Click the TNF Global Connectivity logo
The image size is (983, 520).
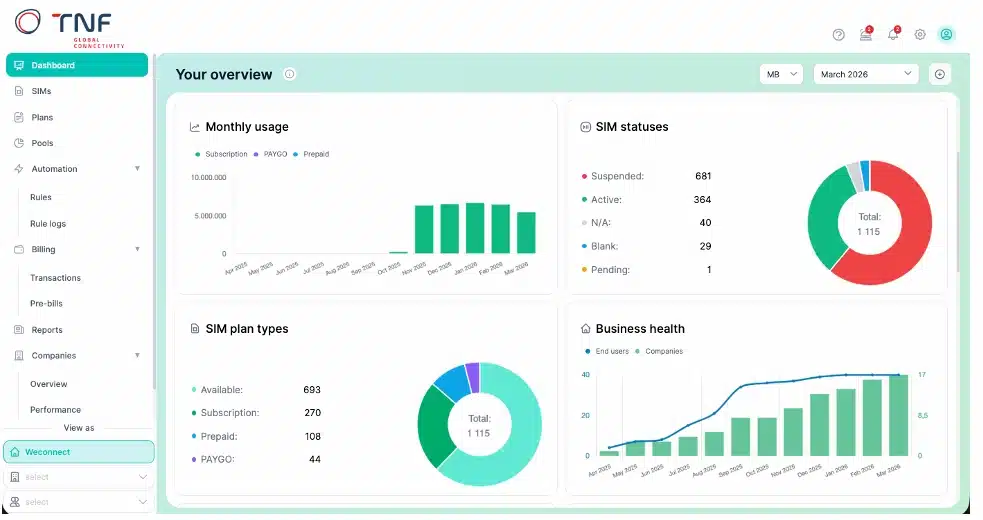pyautogui.click(x=69, y=28)
